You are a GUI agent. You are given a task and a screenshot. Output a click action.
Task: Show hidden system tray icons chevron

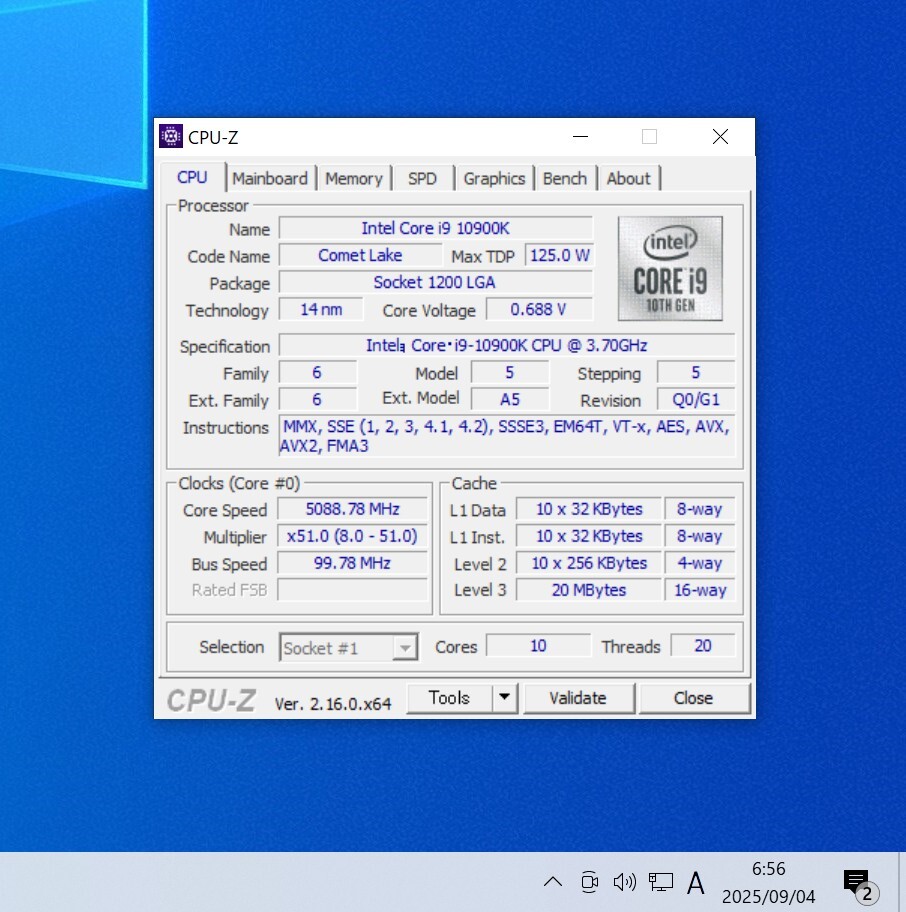click(552, 881)
